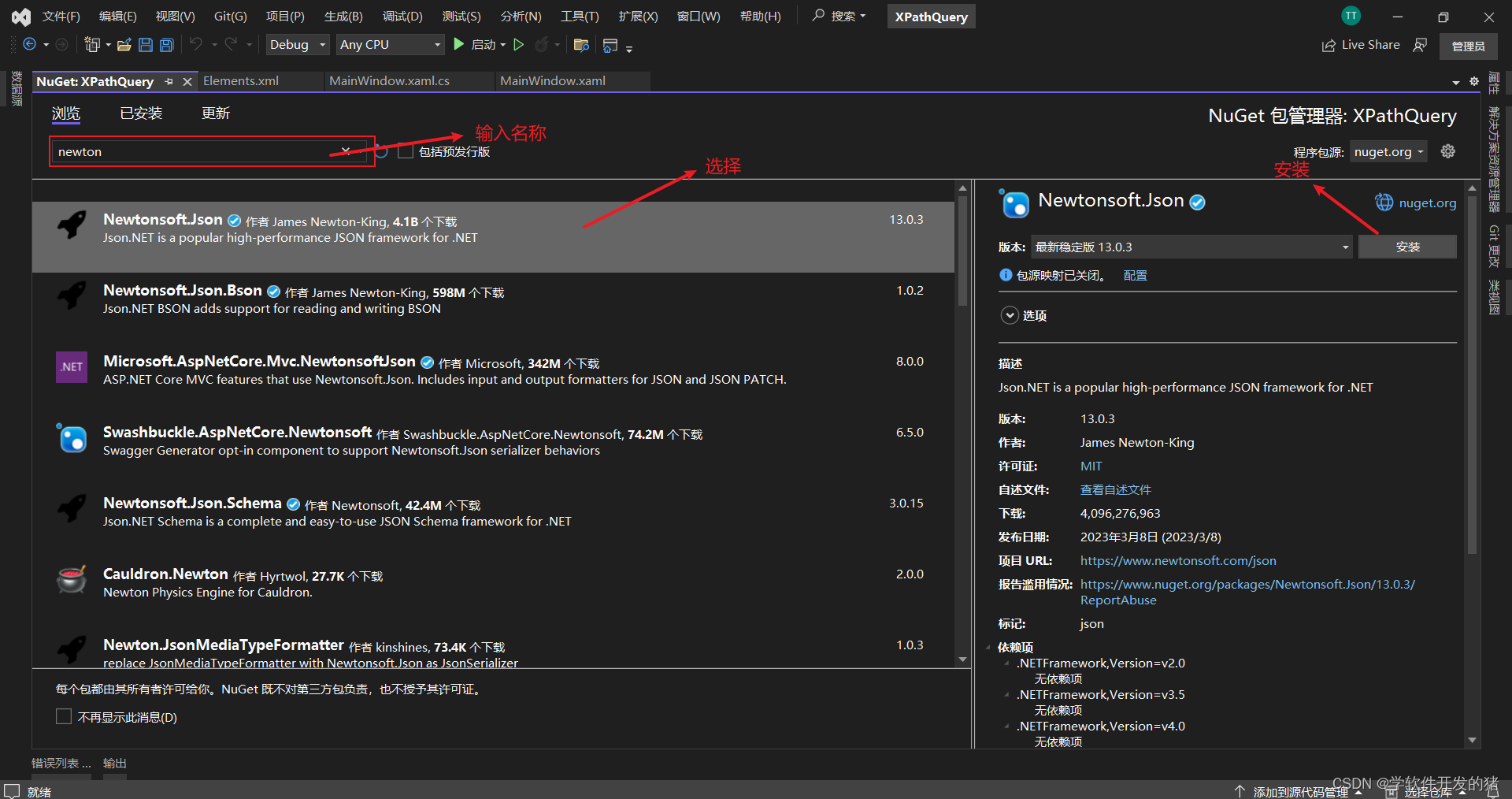Click the Newtonsoft.Json rocket icon in list
The image size is (1512, 799).
(x=72, y=225)
